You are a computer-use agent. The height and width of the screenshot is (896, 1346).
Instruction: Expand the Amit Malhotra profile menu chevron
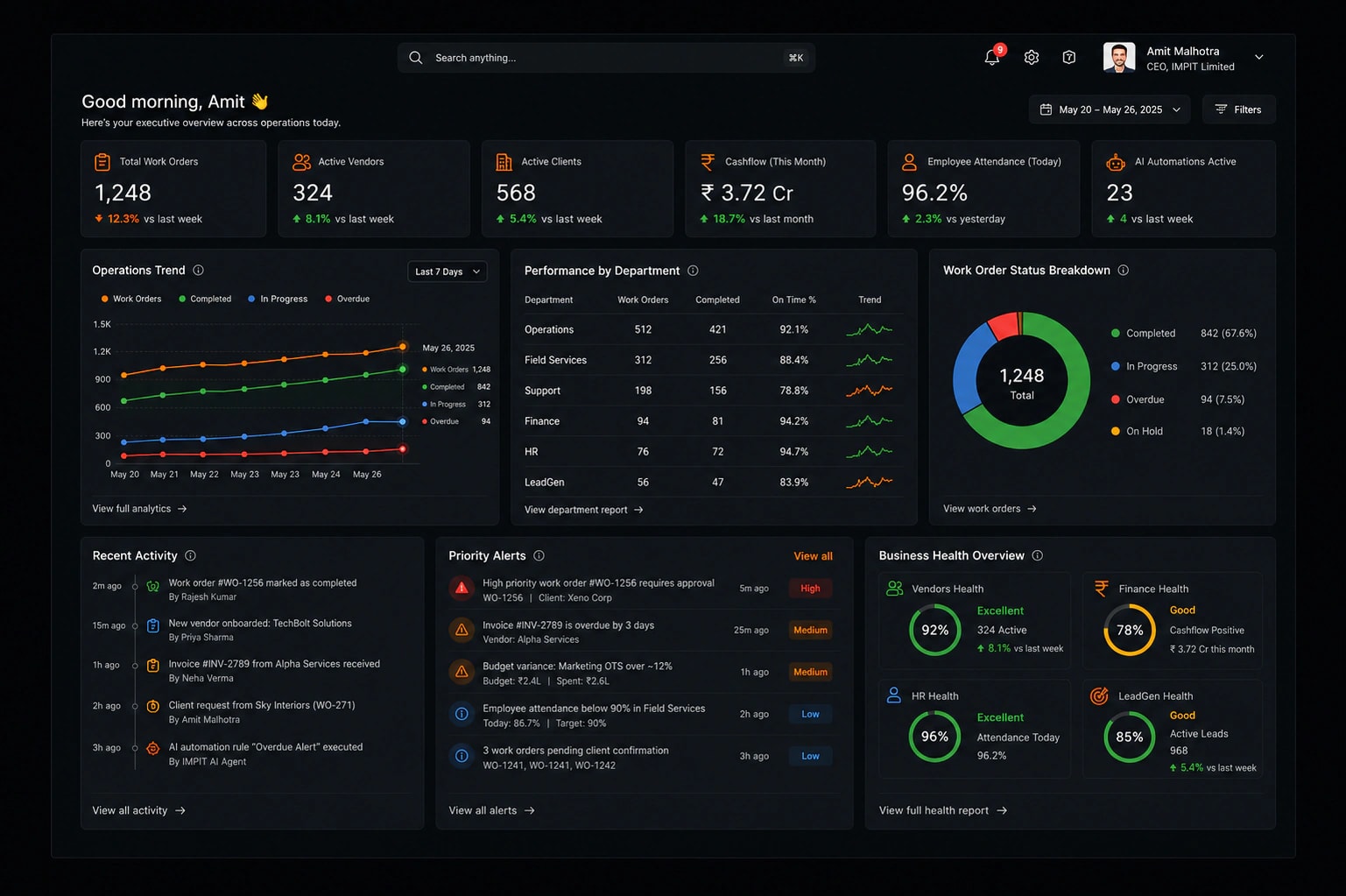point(1259,58)
